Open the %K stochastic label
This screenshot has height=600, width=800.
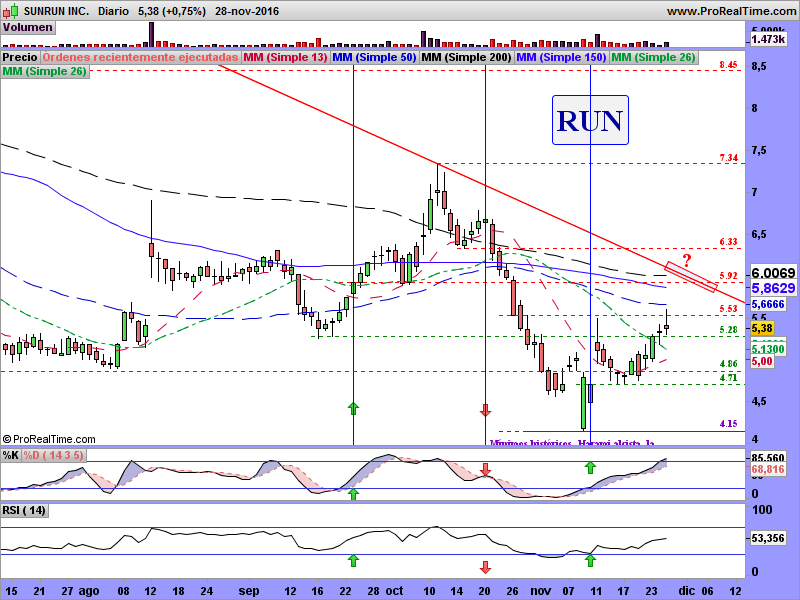pyautogui.click(x=11, y=455)
